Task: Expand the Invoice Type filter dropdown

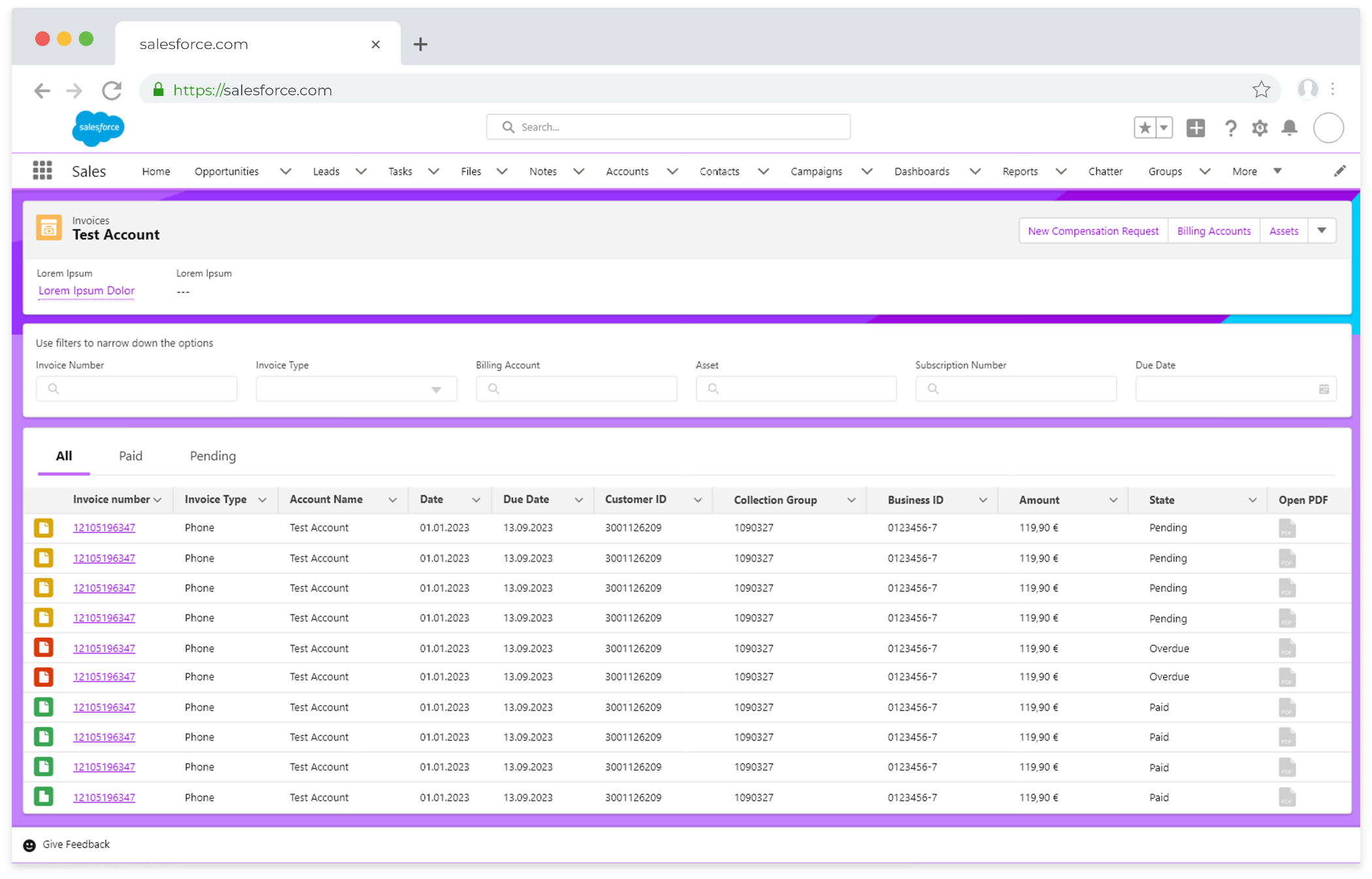Action: [436, 389]
